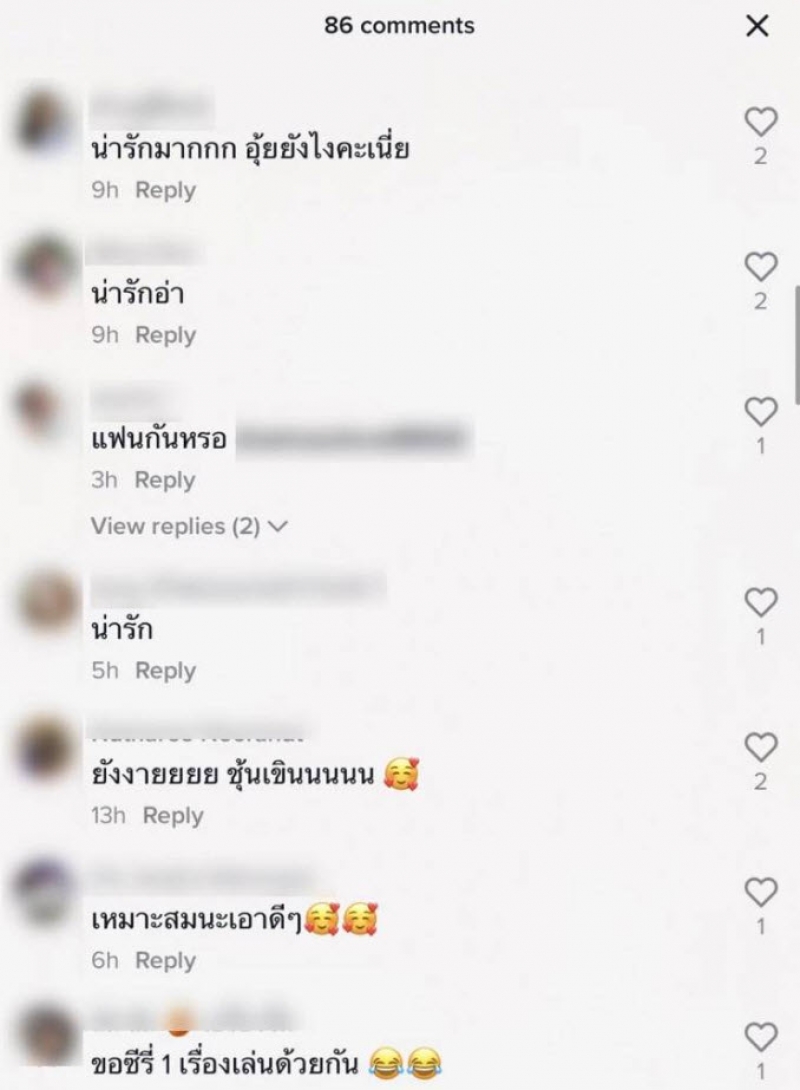Viewport: 800px width, 1090px height.
Task: Reply to "น่ารักมากกก อุ้ยยังไงคะเนี่ย" comment
Action: coord(165,190)
